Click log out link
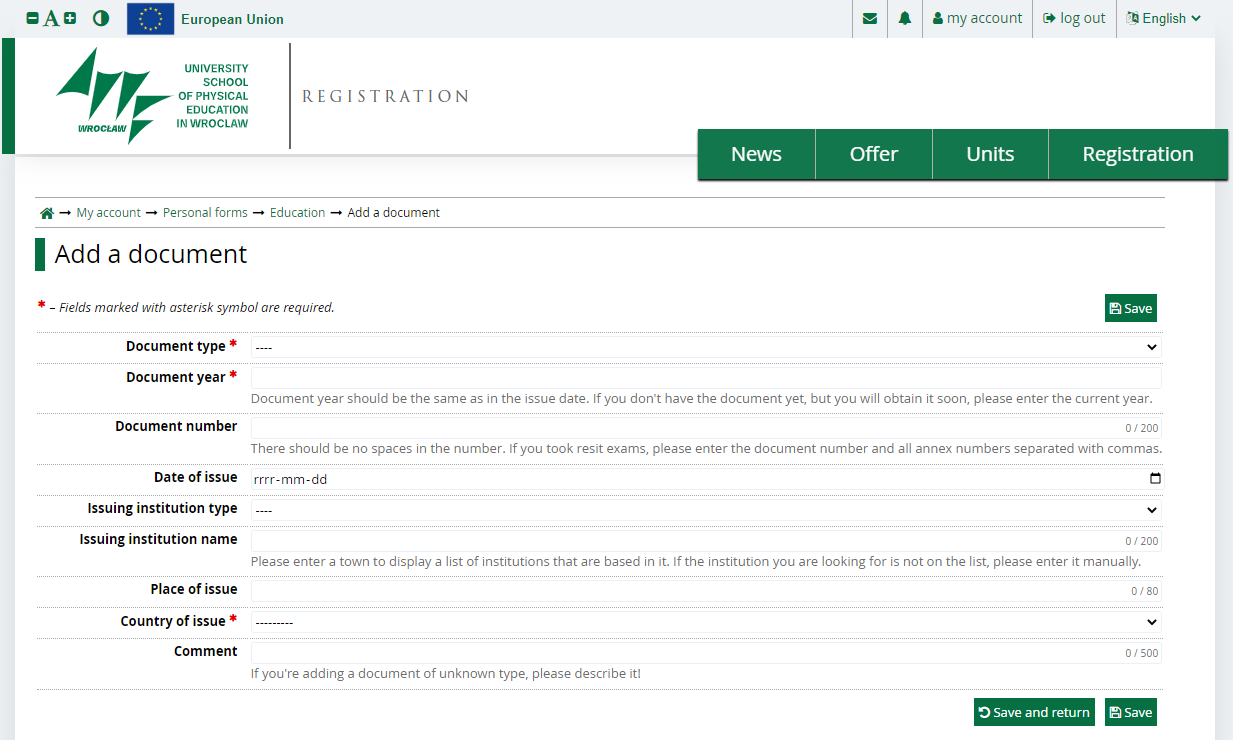Screen dimensions: 1233x740 (x=1074, y=18)
